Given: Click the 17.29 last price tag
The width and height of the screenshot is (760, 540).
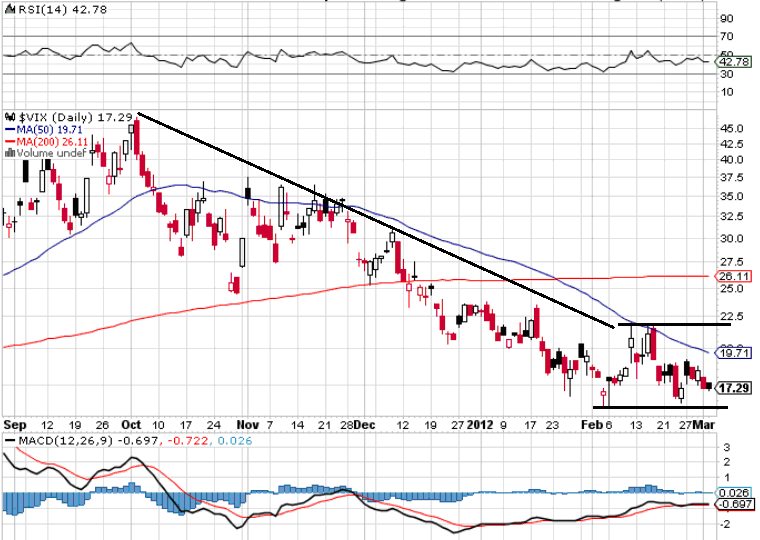Looking at the screenshot, I should tap(734, 388).
